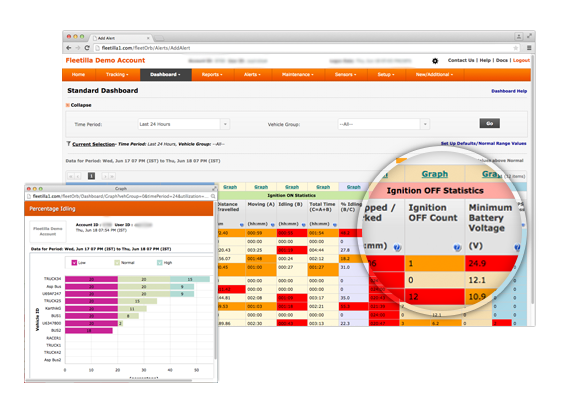The width and height of the screenshot is (564, 402).
Task: Expand the Graph popup window to full screen
Action: click(215, 188)
